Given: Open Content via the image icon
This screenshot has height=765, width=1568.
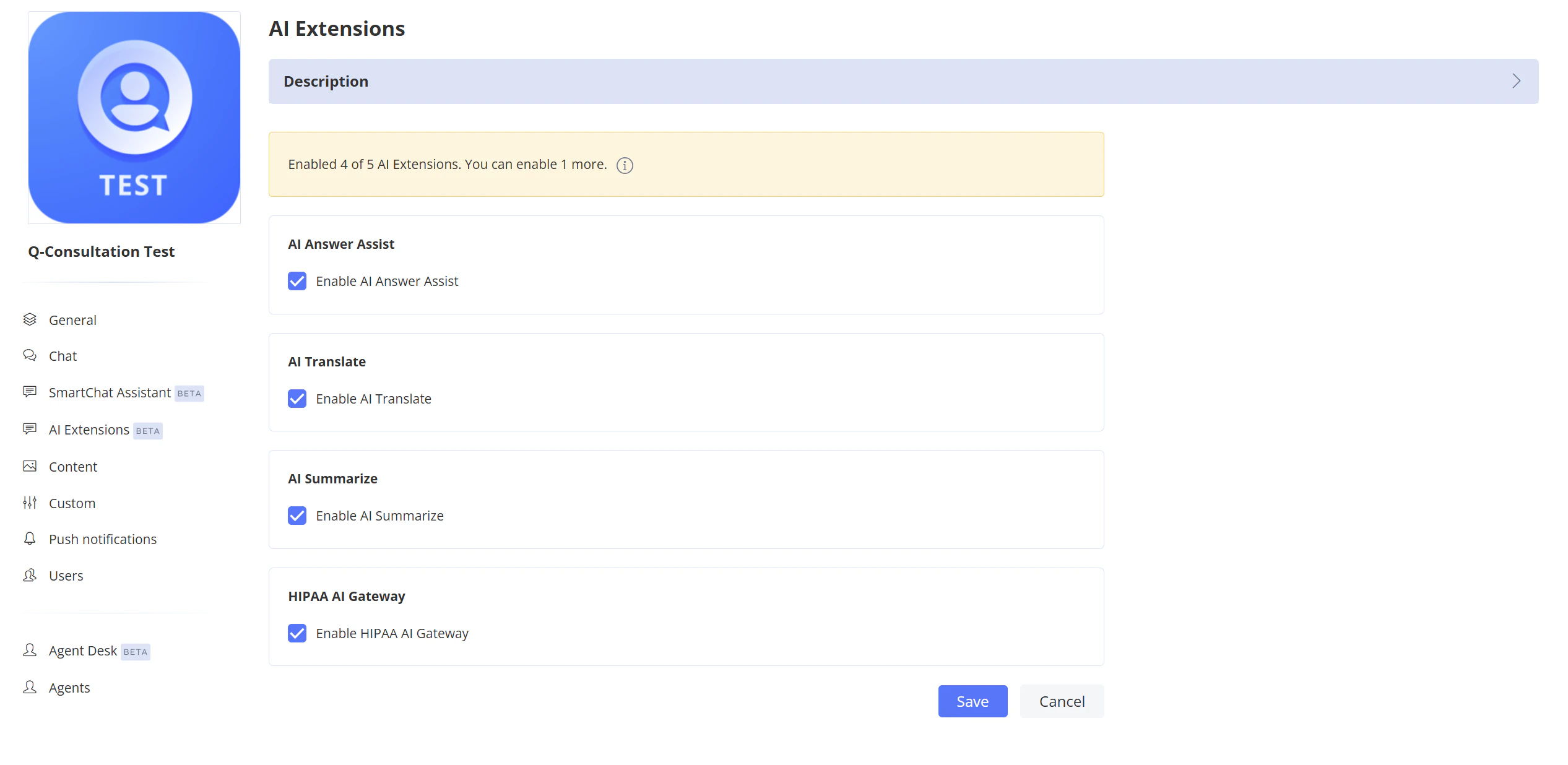Looking at the screenshot, I should coord(29,465).
